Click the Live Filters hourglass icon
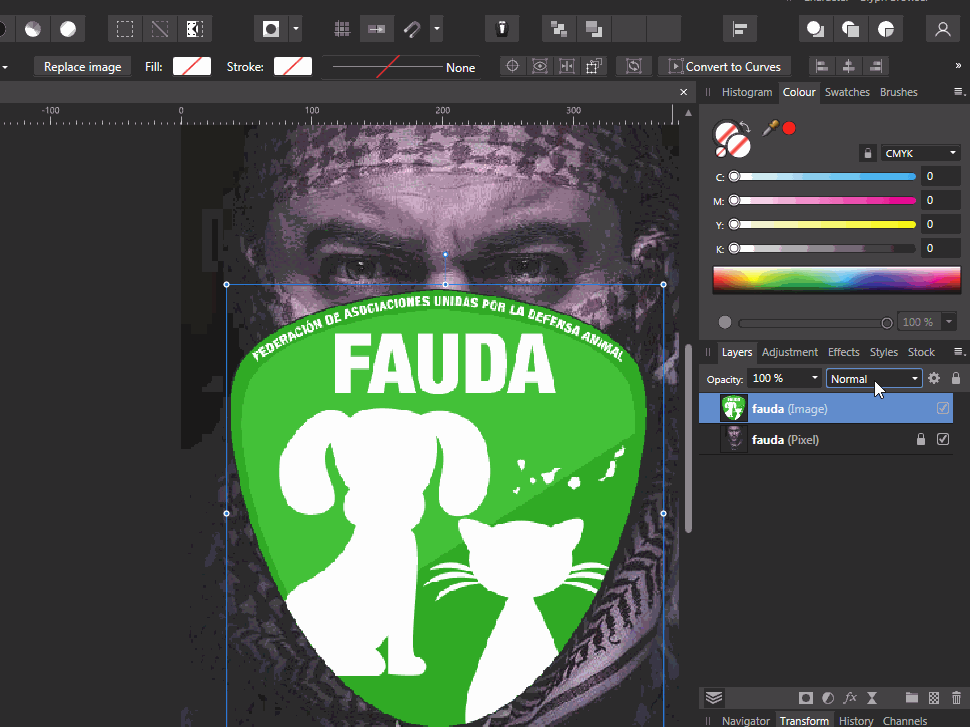This screenshot has width=970, height=727. coord(872,698)
